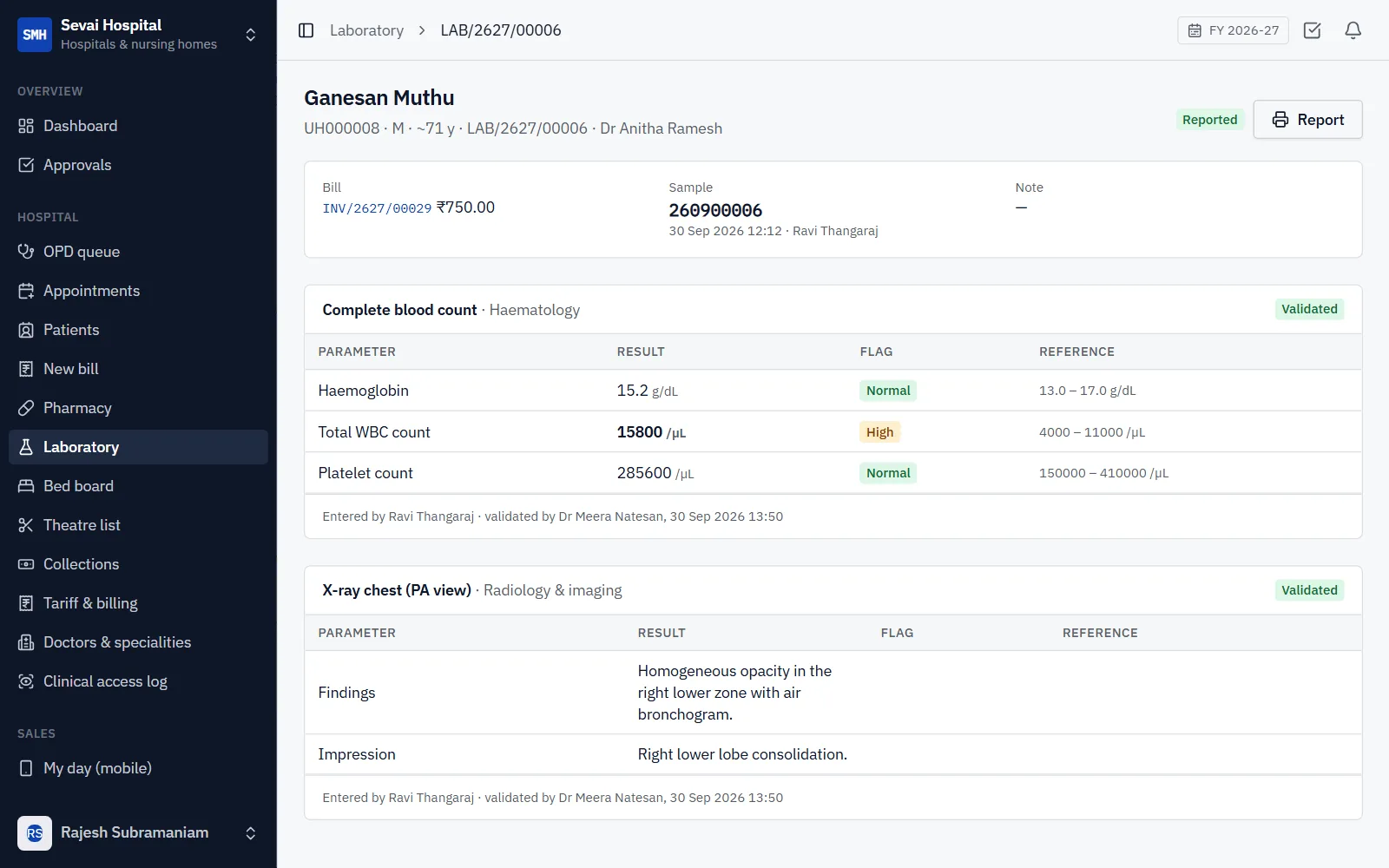Click the Normal flag for Platelet count
This screenshot has height=868, width=1389.
tap(888, 473)
